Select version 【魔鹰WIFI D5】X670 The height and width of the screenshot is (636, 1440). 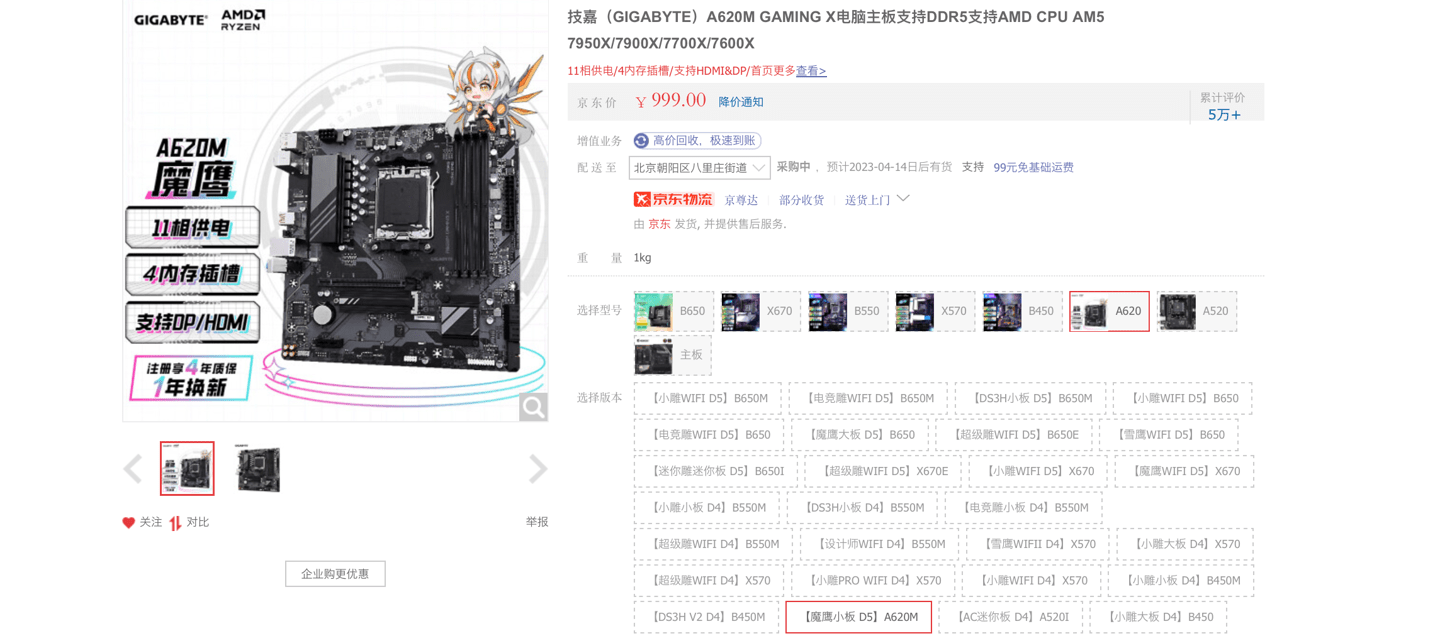[x=1184, y=471]
